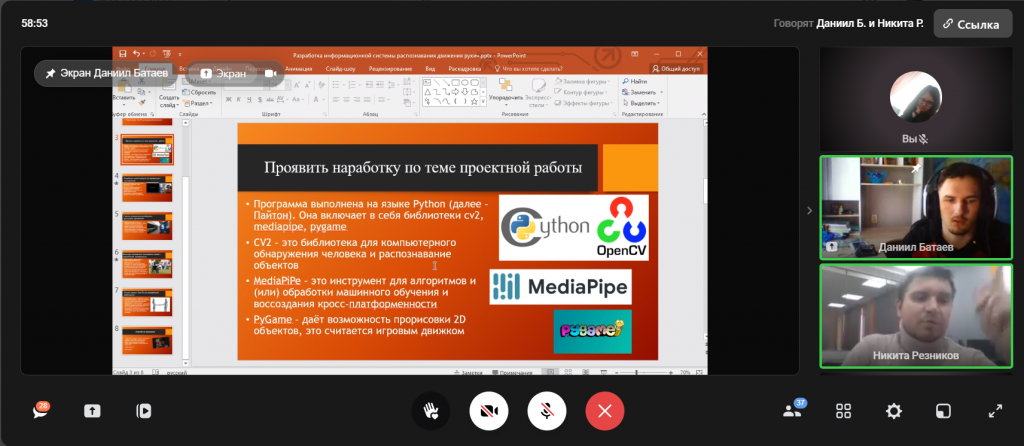The image size is (1024, 446).
Task: Expand the Заливка фигуры dropdown
Action: (583, 81)
